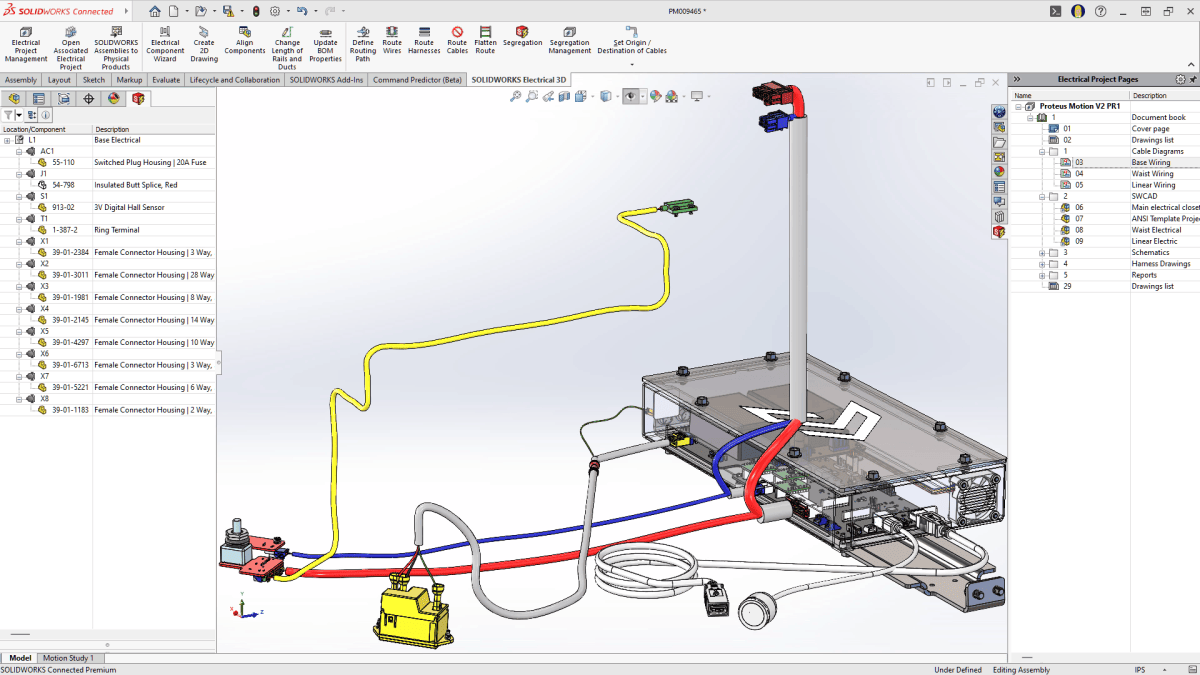
Task: Pin the Electrical Project Pages panel
Action: pos(1192,79)
